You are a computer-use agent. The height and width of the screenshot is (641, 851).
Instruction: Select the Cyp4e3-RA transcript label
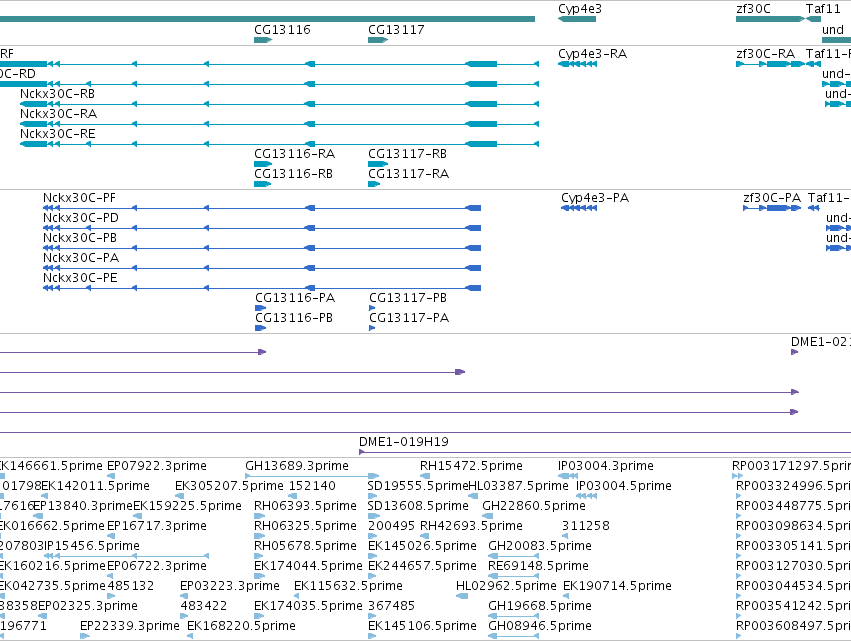[x=592, y=54]
